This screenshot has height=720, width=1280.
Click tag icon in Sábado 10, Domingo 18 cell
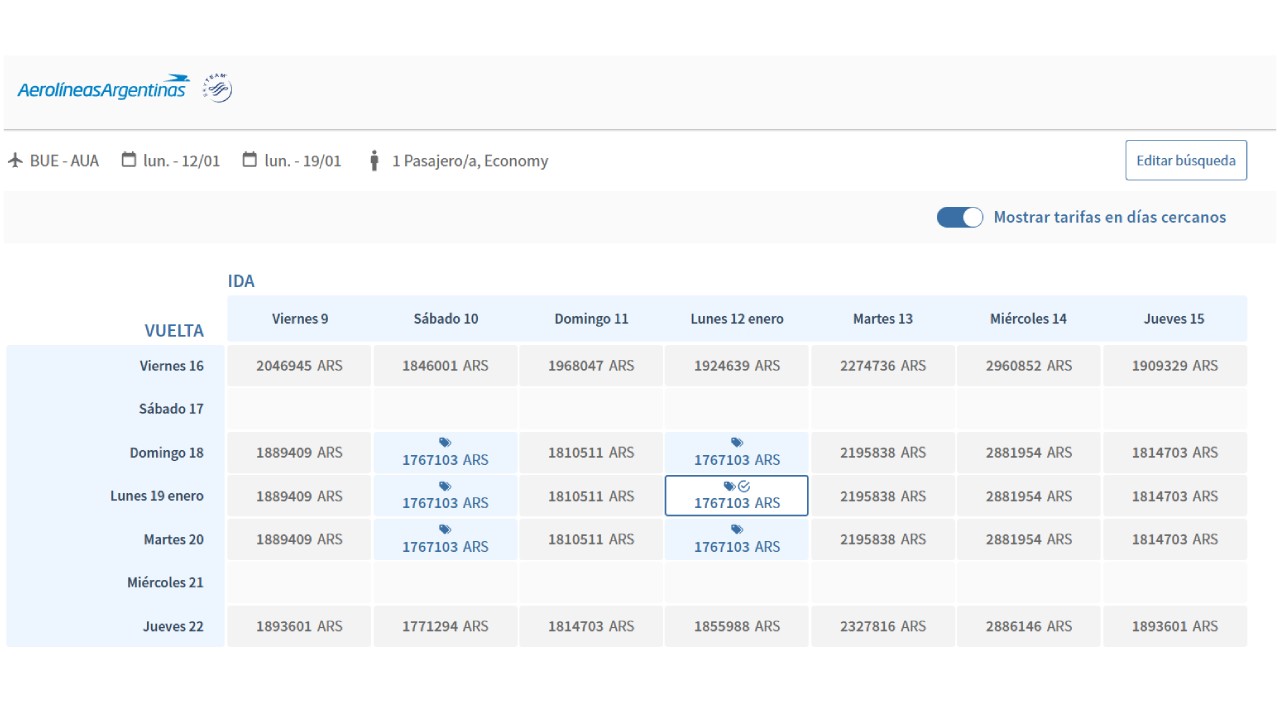click(x=445, y=442)
